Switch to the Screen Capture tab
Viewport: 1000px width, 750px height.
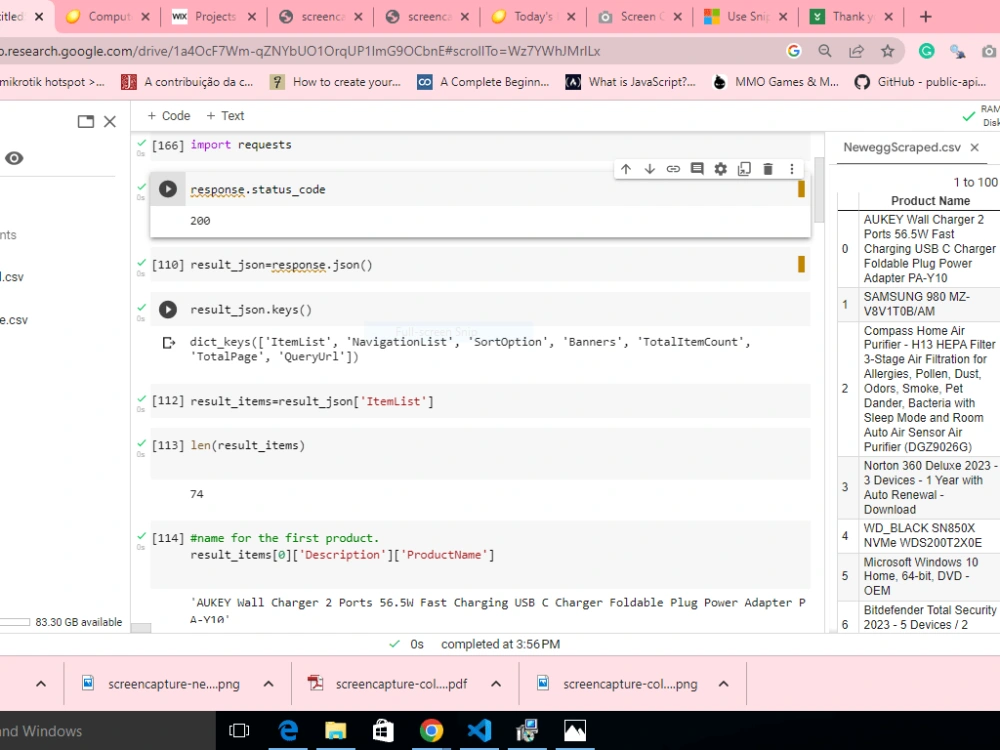[639, 17]
